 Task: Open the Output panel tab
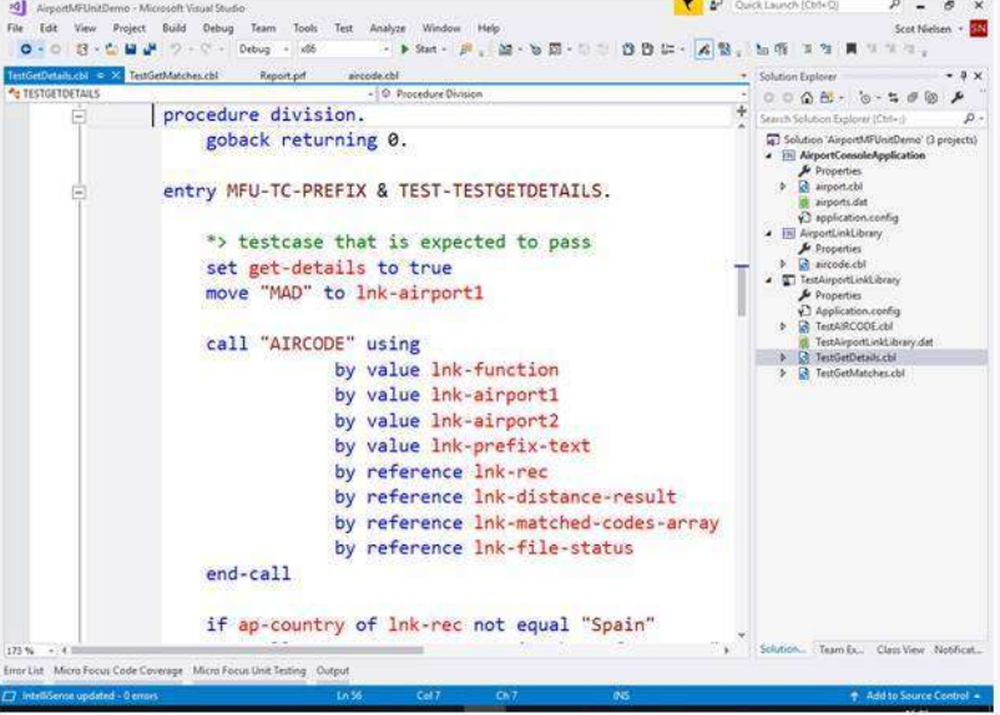pyautogui.click(x=333, y=670)
